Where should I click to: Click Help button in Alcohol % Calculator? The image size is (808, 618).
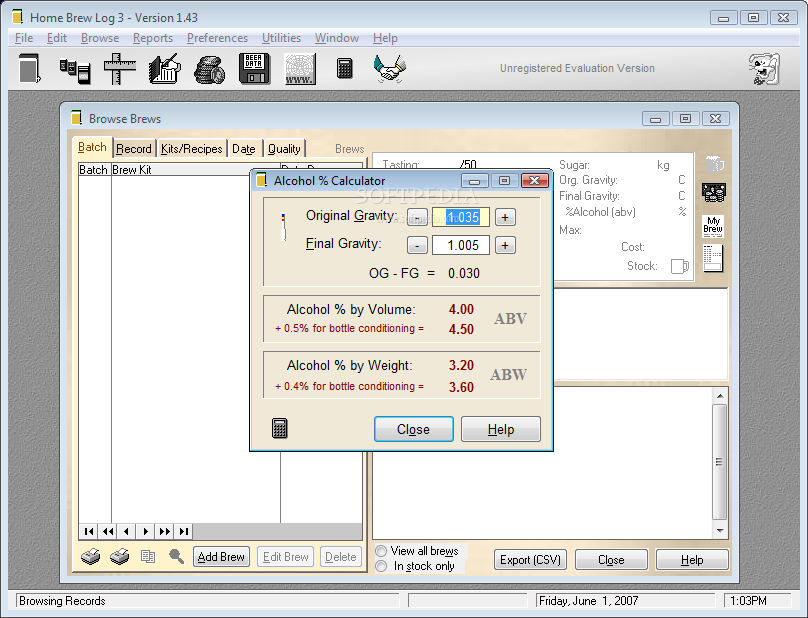[501, 429]
